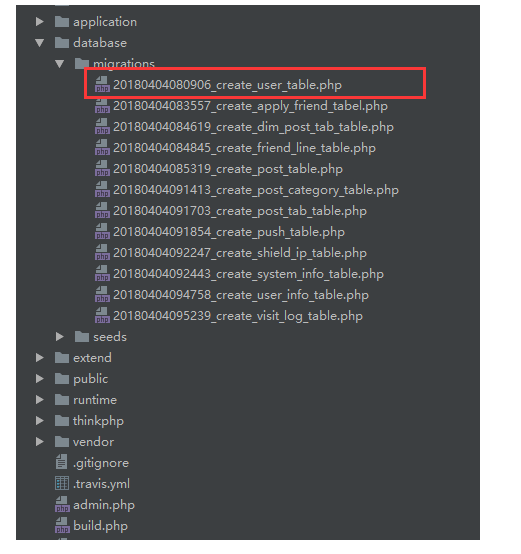This screenshot has width=521, height=554.
Task: Select 20180404084619_create_dim_post_tab_table.php file
Action: (x=253, y=127)
